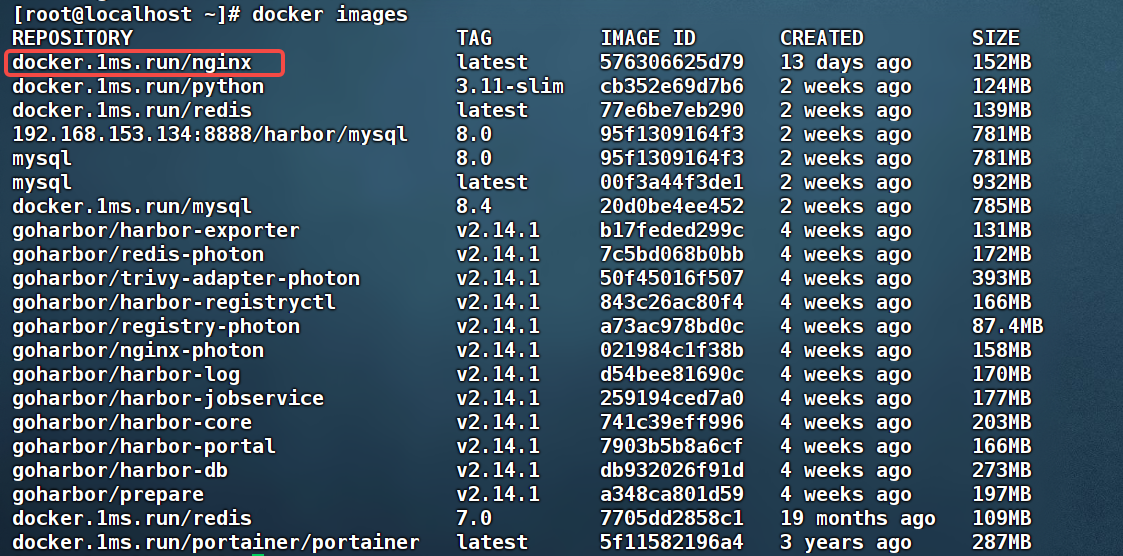Click the CREATED column header
The width and height of the screenshot is (1123, 556).
point(821,38)
